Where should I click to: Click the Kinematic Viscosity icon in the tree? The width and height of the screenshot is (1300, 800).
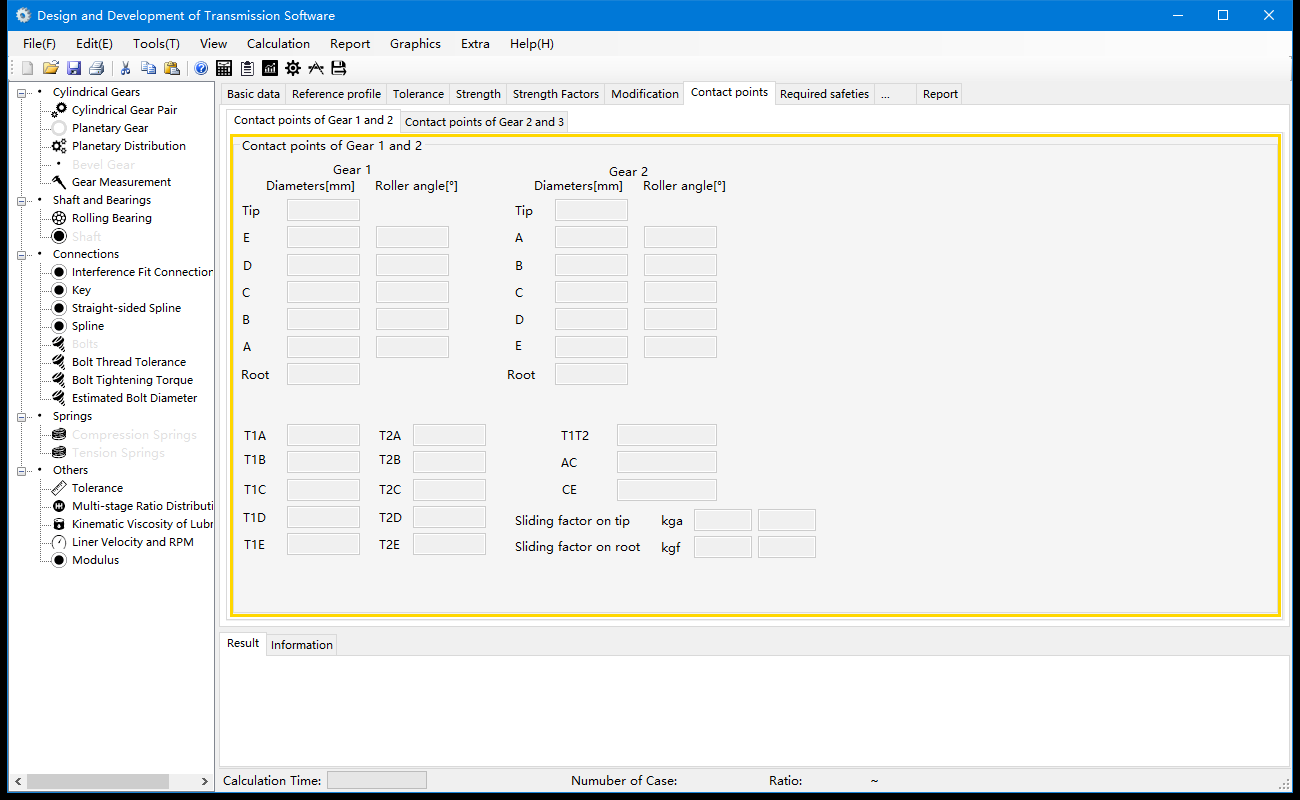pyautogui.click(x=59, y=524)
